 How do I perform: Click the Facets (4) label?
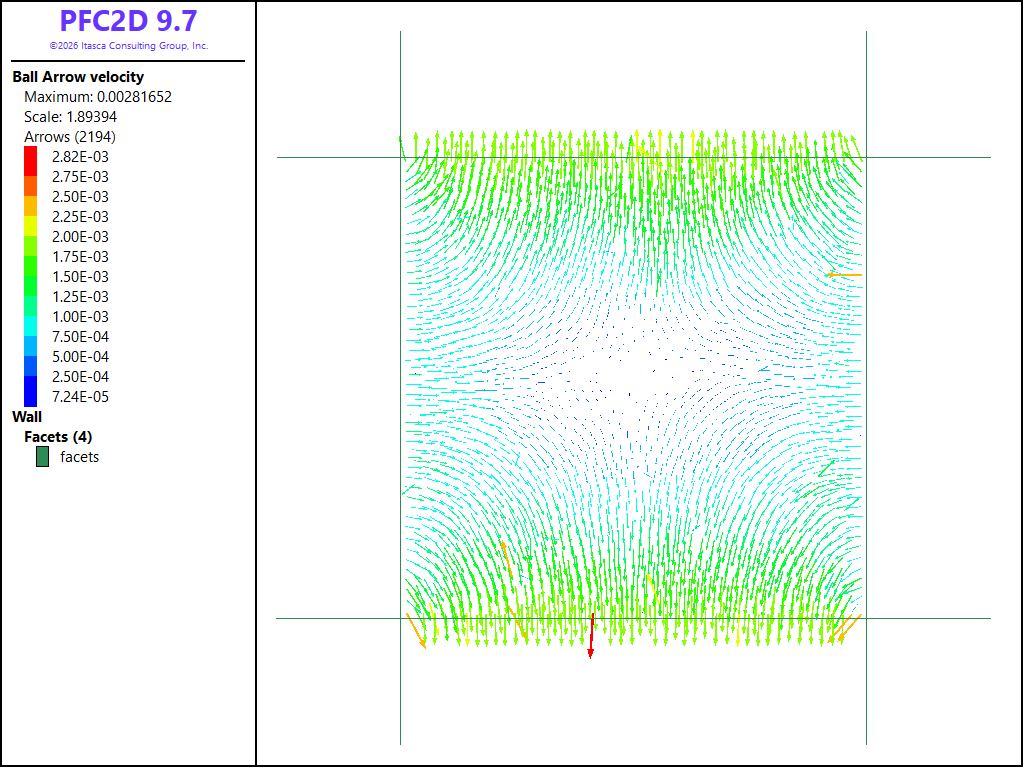coord(58,437)
